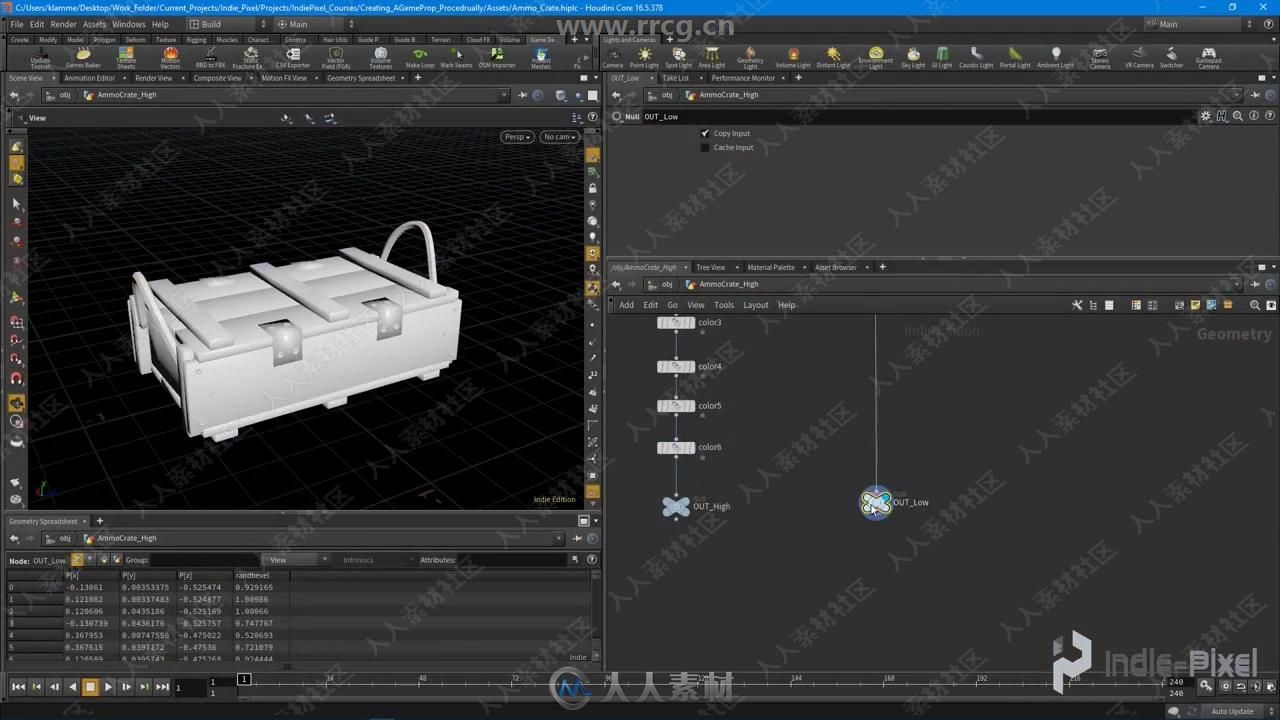Add a VR Camera

pyautogui.click(x=1139, y=58)
